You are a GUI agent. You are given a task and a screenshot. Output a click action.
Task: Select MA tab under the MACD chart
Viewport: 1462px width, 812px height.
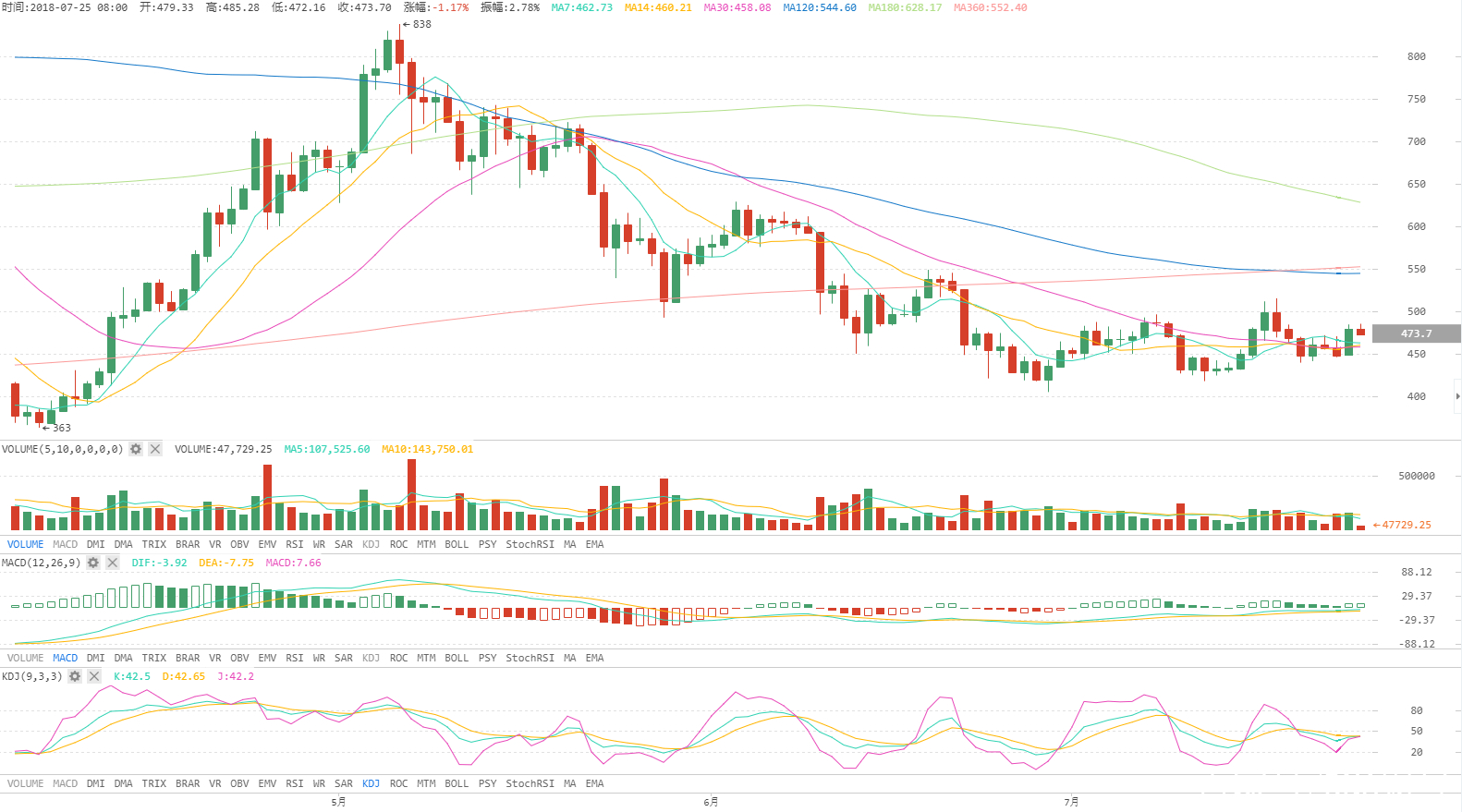pyautogui.click(x=569, y=658)
